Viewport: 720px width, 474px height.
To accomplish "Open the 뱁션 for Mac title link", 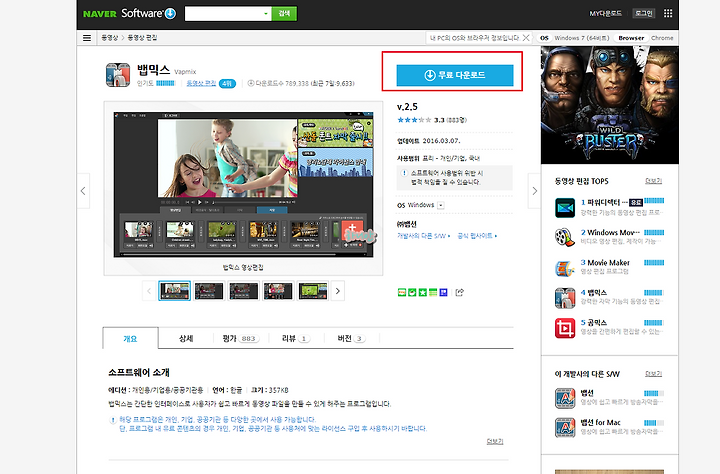I will (600, 422).
